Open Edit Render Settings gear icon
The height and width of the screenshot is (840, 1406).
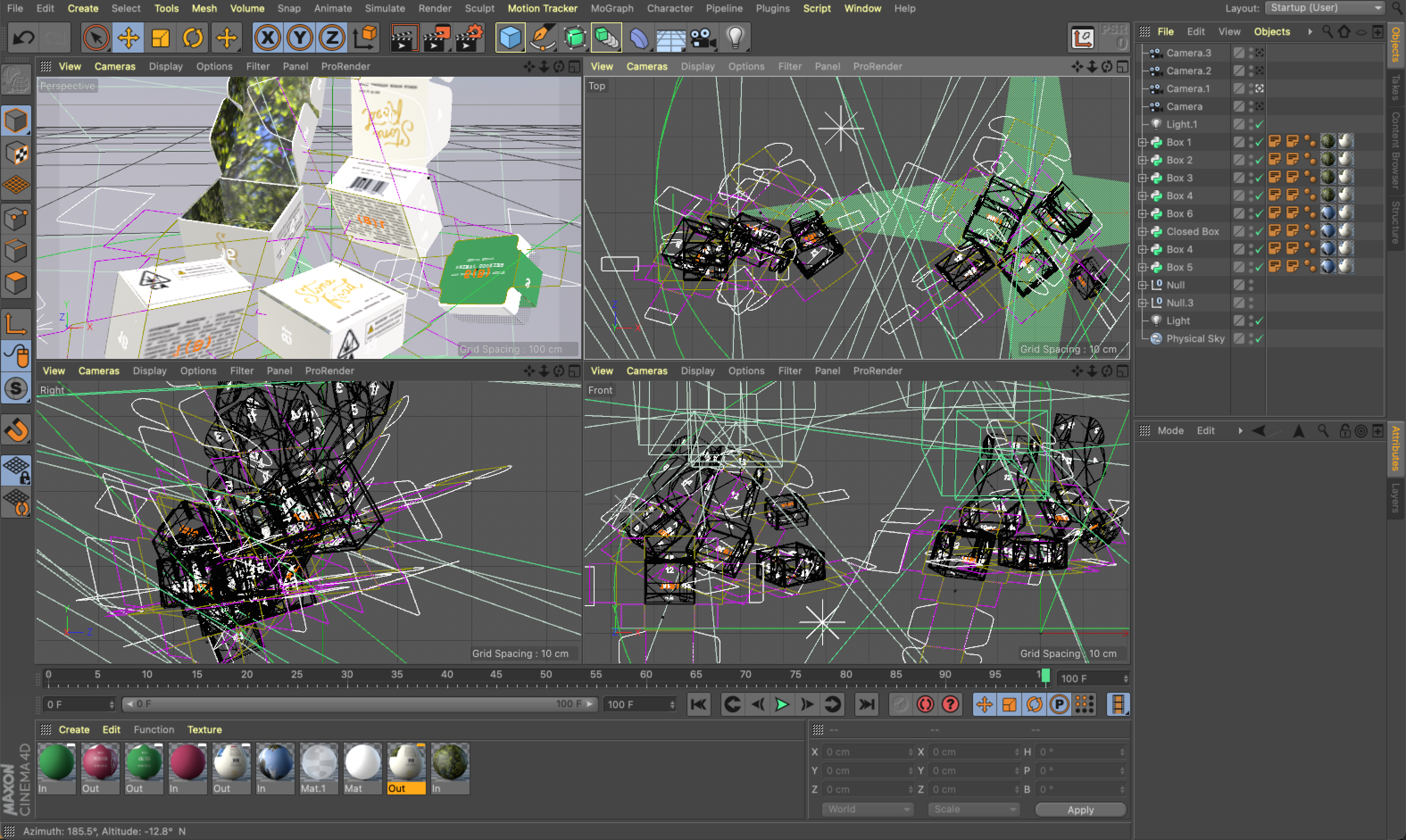469,38
